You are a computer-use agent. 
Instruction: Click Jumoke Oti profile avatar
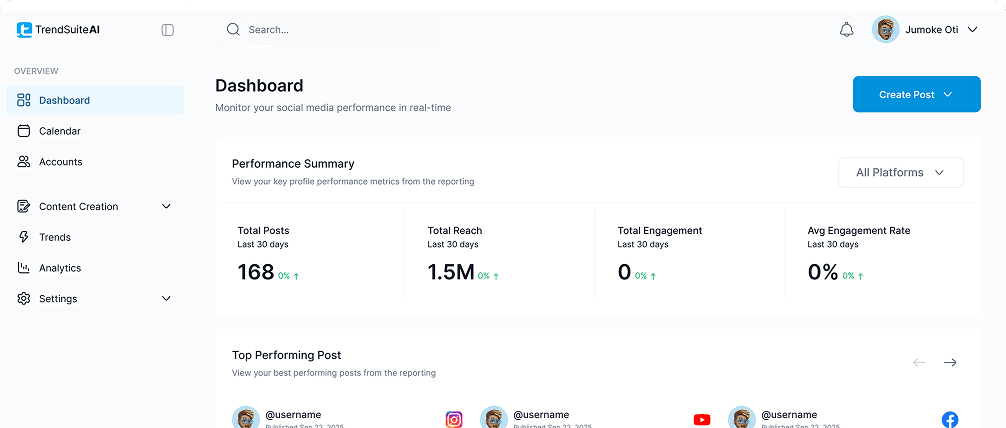pos(885,30)
